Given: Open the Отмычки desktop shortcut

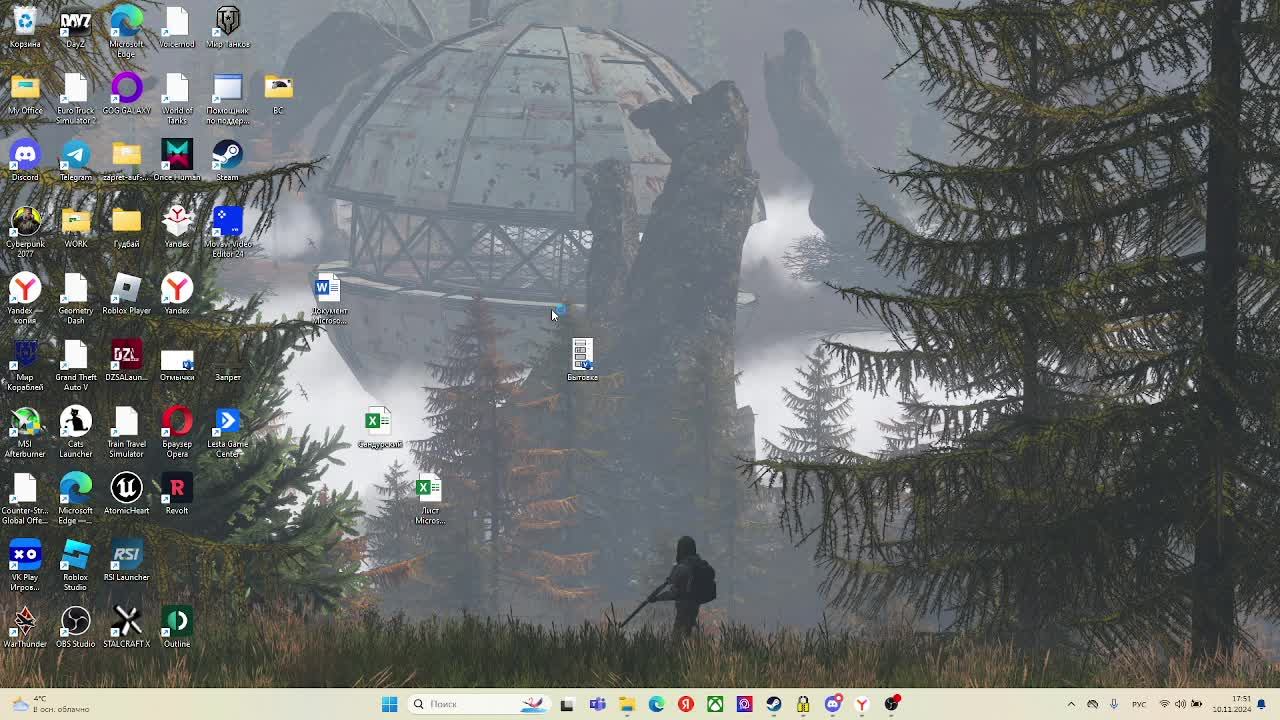Looking at the screenshot, I should pyautogui.click(x=177, y=361).
